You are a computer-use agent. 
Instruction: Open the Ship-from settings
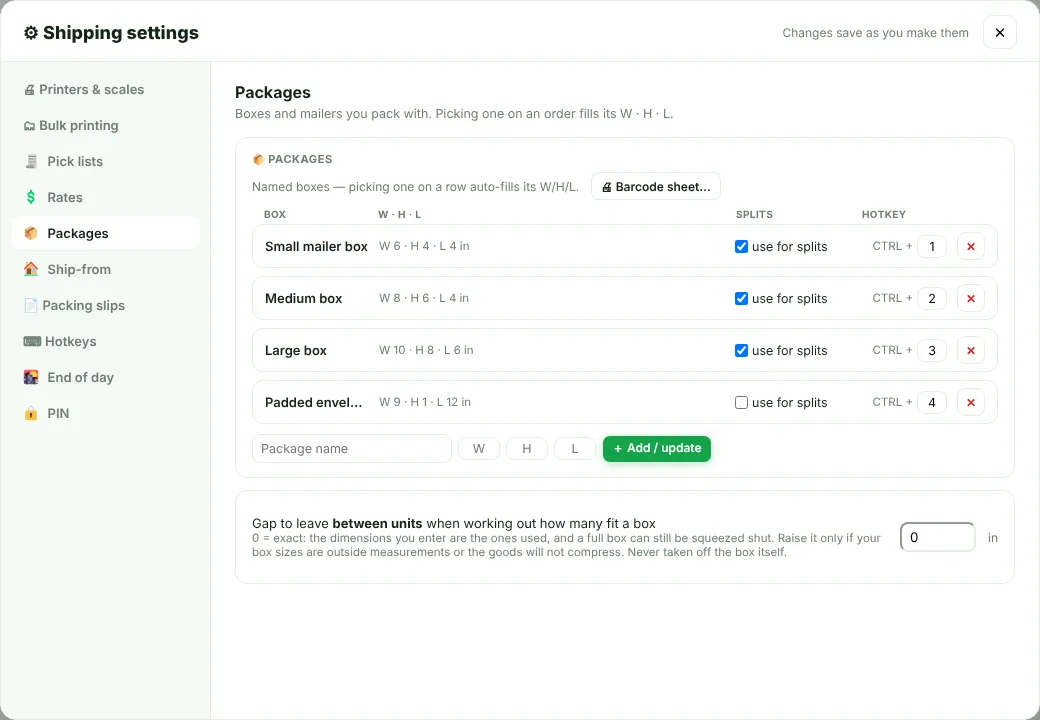(x=105, y=269)
